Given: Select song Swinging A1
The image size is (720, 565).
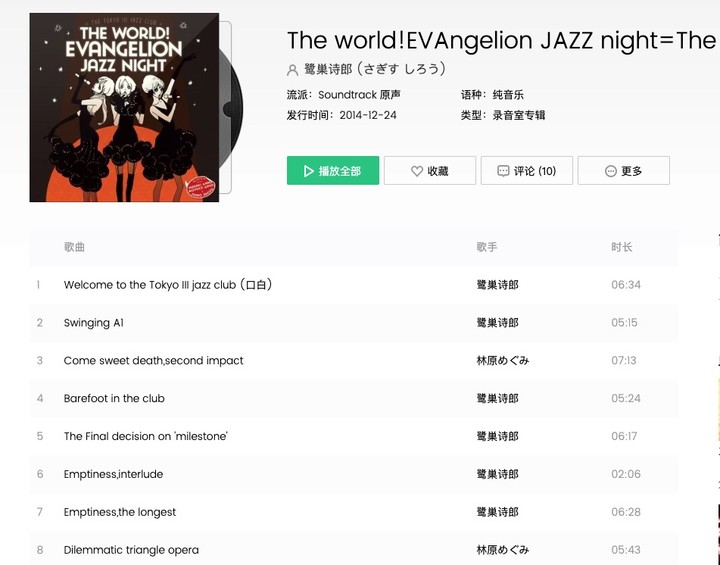Looking at the screenshot, I should coord(94,322).
